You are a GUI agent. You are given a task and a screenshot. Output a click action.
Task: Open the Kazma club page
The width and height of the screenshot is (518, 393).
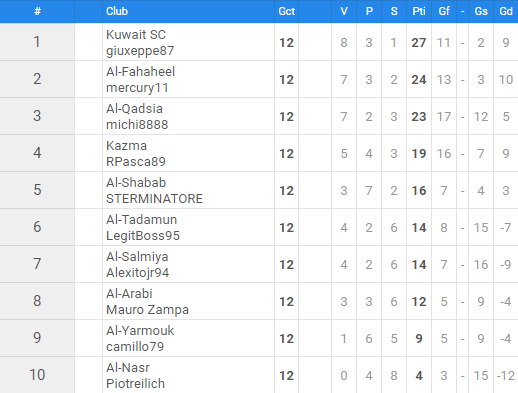pyautogui.click(x=126, y=146)
